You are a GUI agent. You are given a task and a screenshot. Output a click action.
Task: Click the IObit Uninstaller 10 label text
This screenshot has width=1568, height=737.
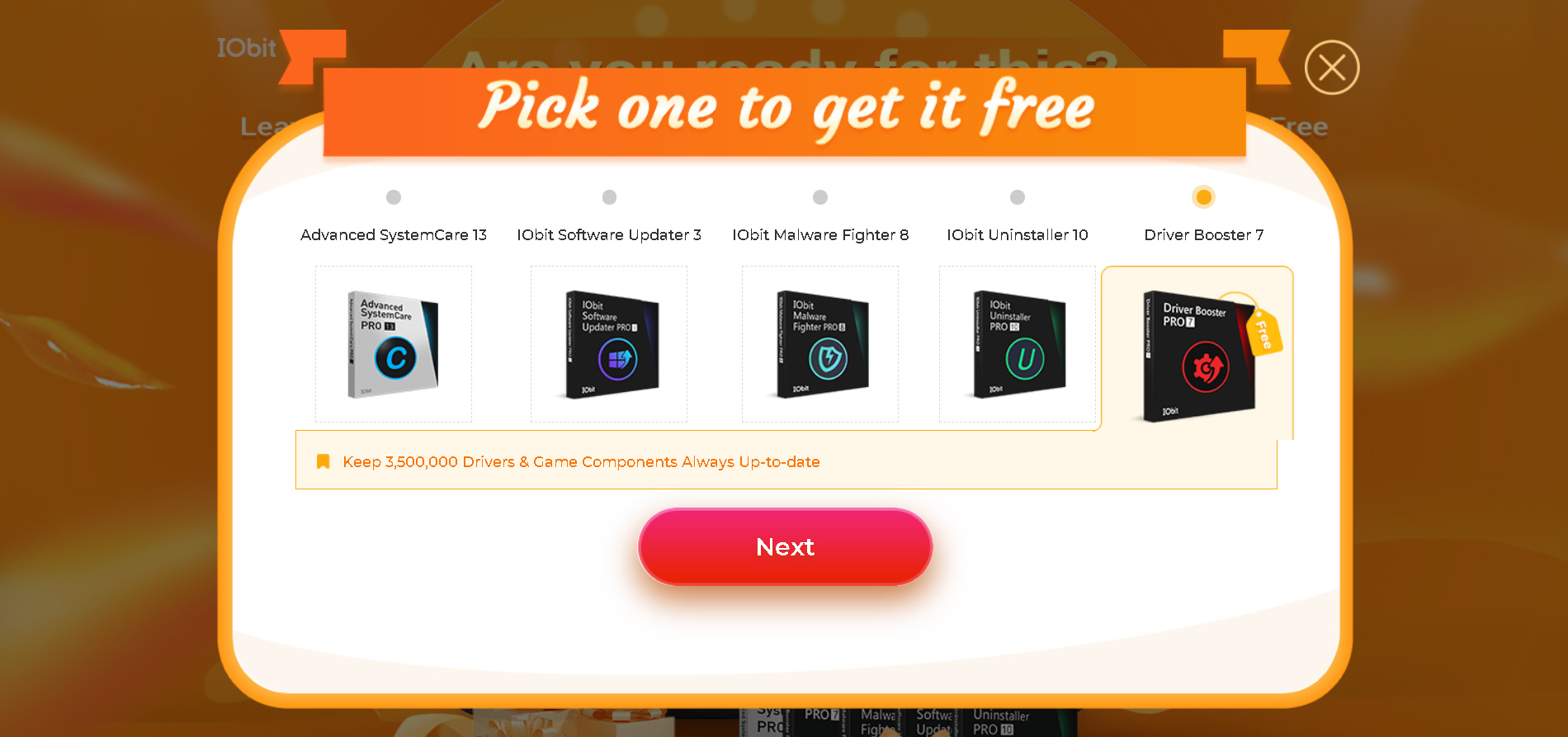pyautogui.click(x=1018, y=235)
